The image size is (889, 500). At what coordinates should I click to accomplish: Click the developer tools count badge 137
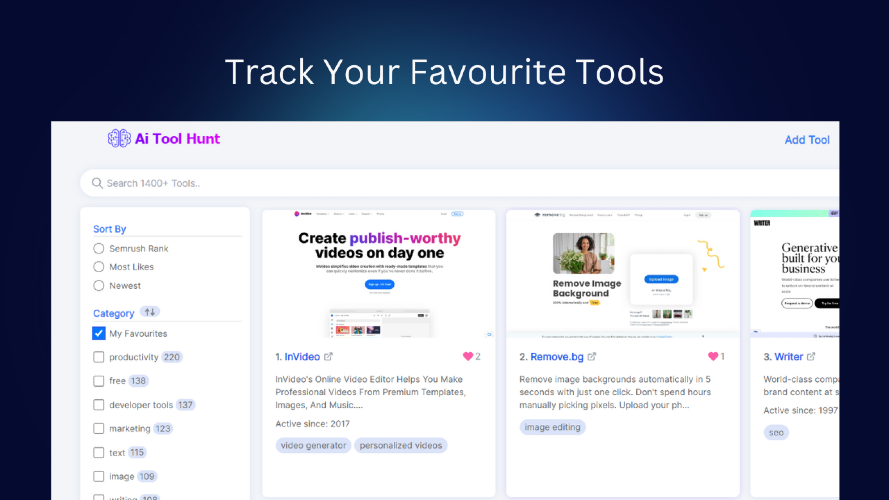click(185, 405)
